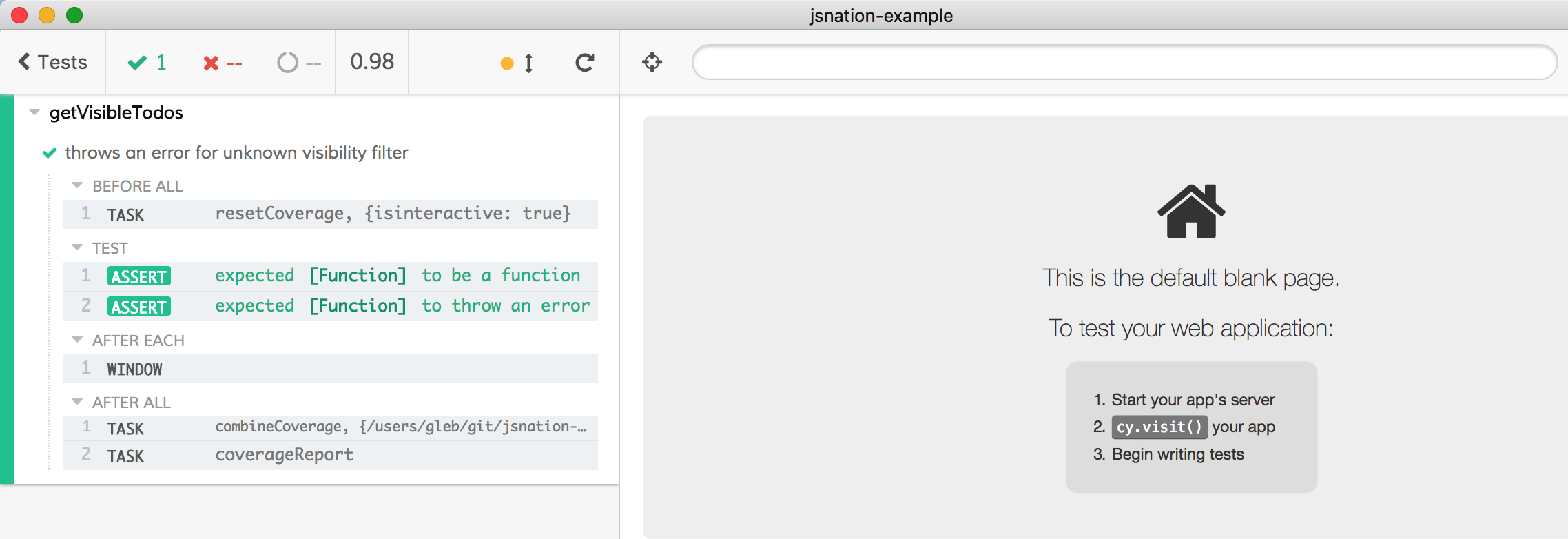Image resolution: width=1568 pixels, height=539 pixels.
Task: Collapse the AFTER EACH hook section
Action: click(x=77, y=340)
